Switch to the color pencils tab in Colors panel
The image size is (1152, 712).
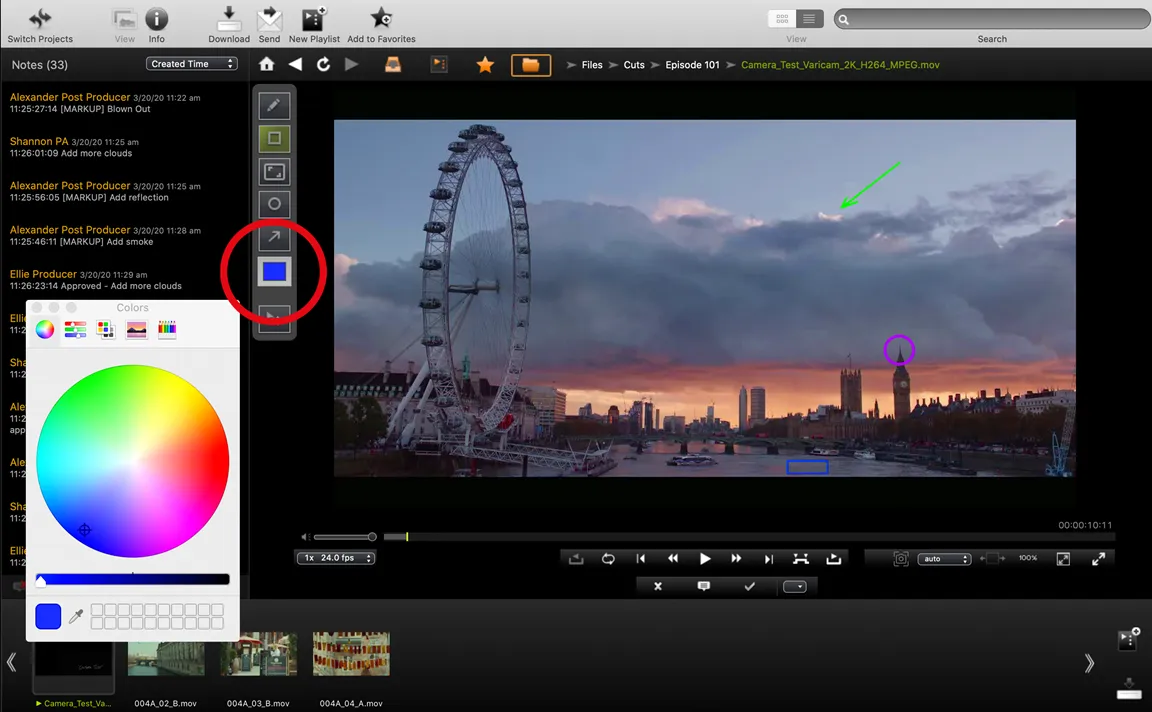coord(166,329)
